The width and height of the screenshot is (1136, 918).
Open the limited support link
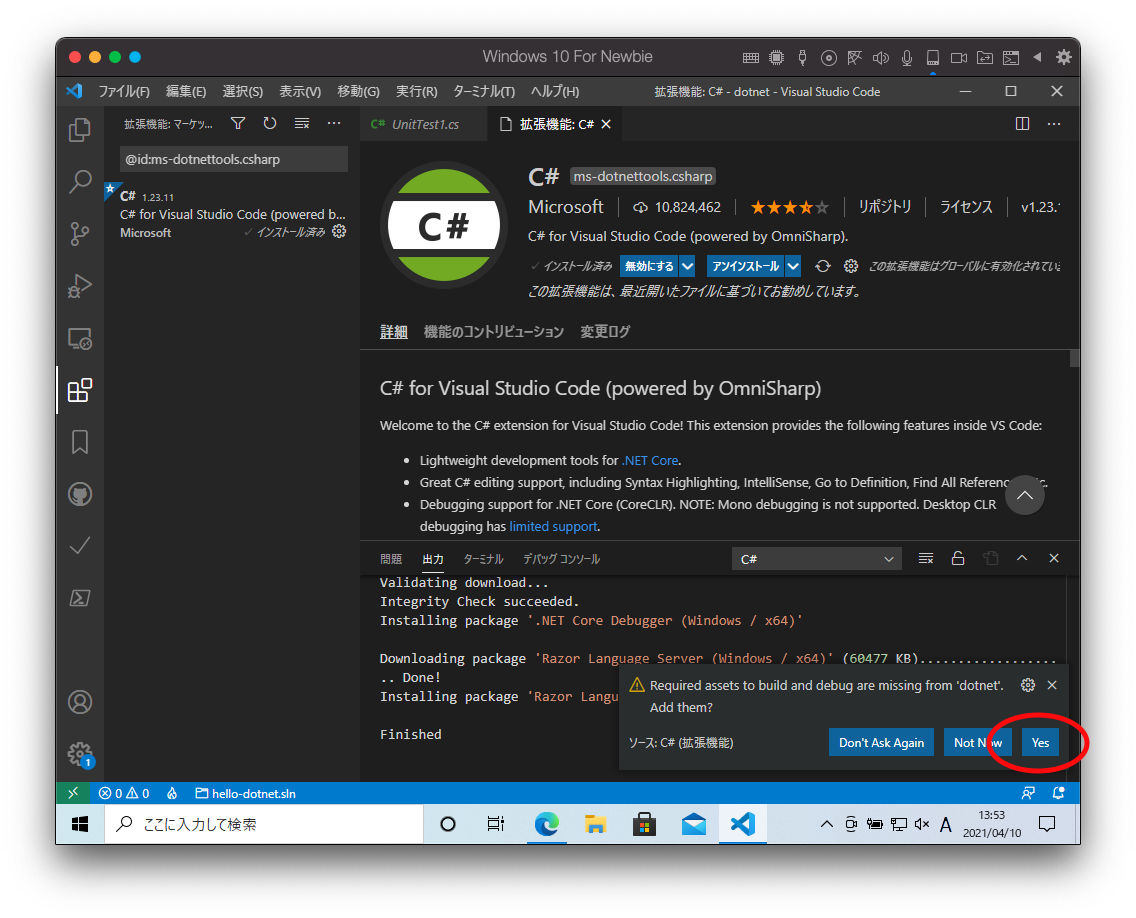(x=554, y=527)
